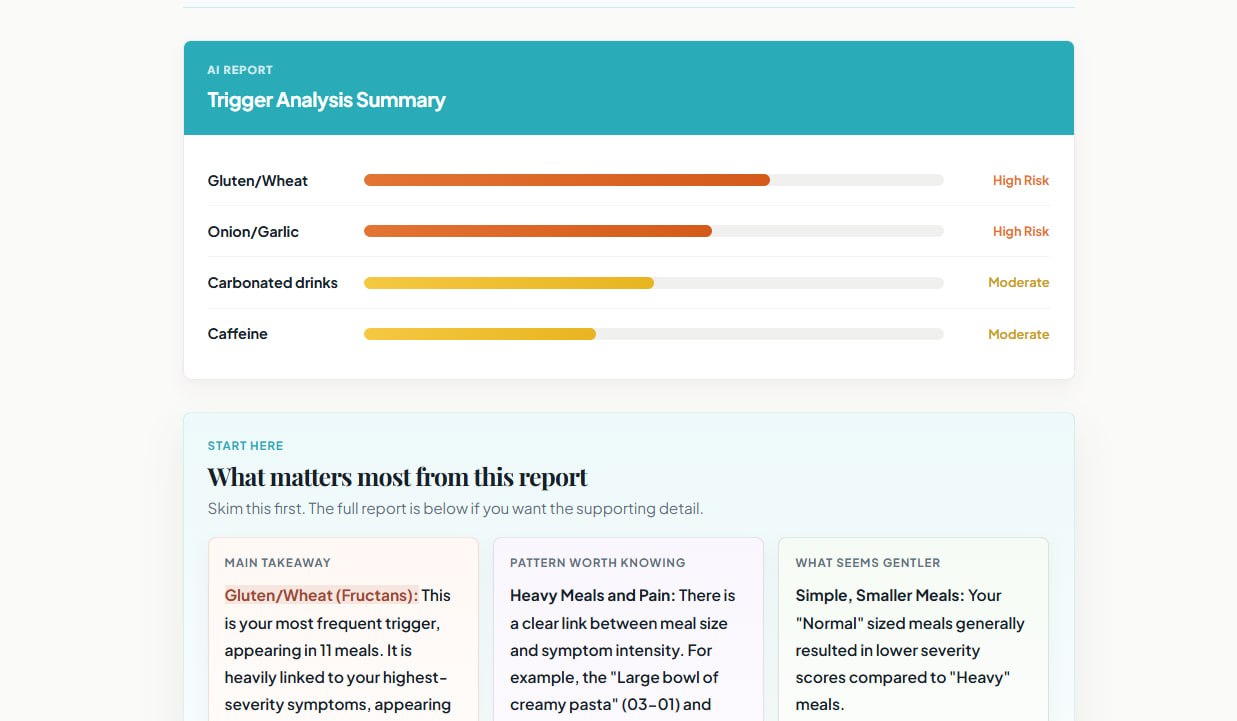Click the heading What matters most from this report

tap(396, 477)
